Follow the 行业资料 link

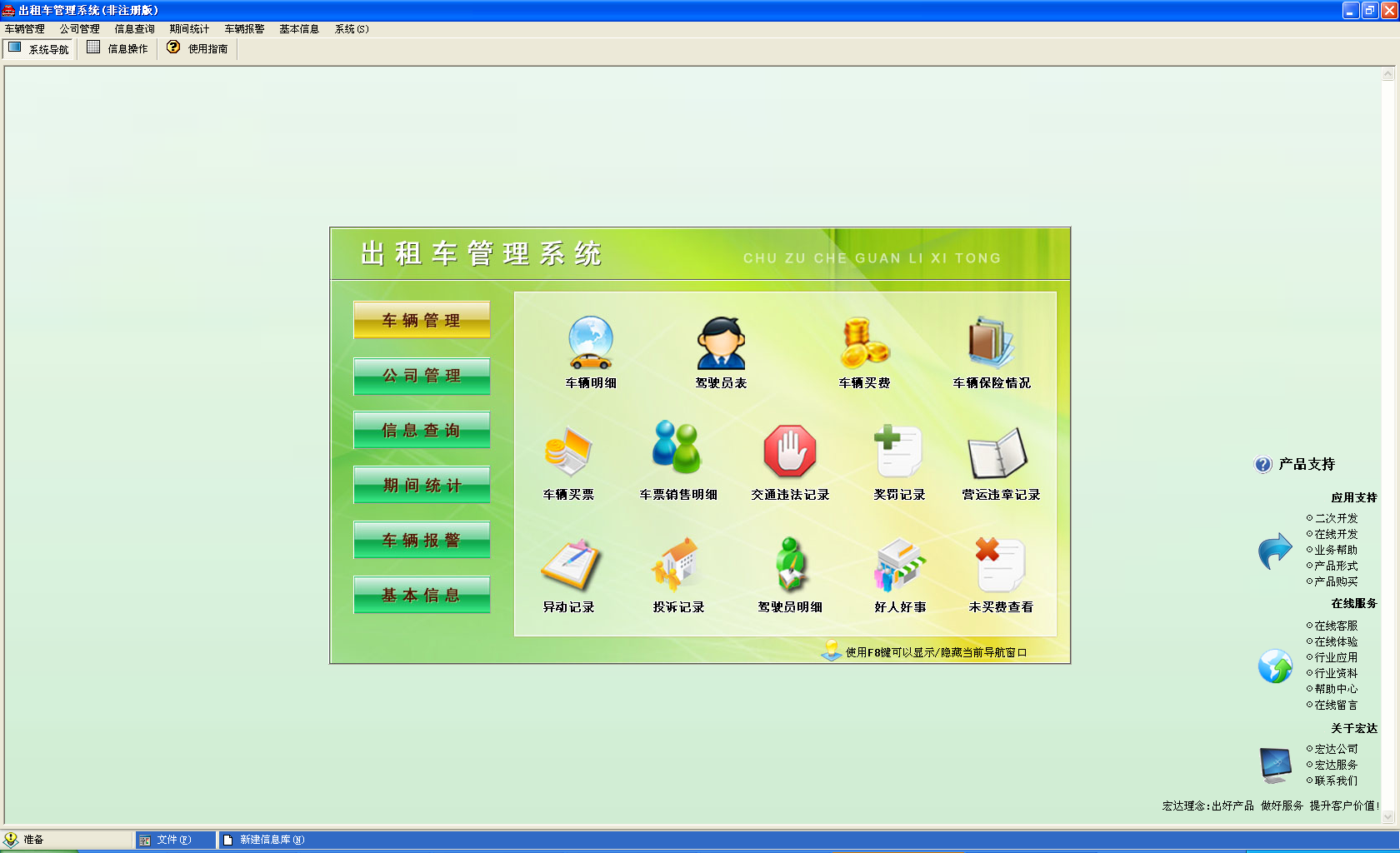click(x=1336, y=673)
